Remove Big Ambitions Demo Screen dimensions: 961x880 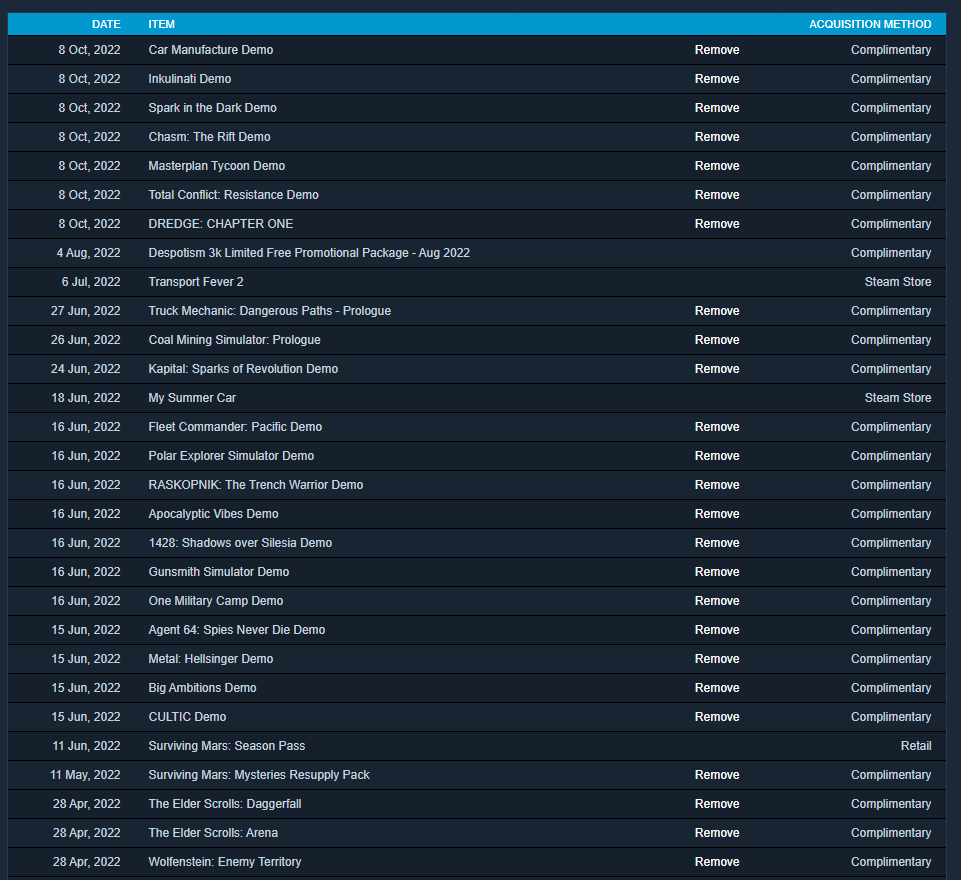(x=716, y=688)
